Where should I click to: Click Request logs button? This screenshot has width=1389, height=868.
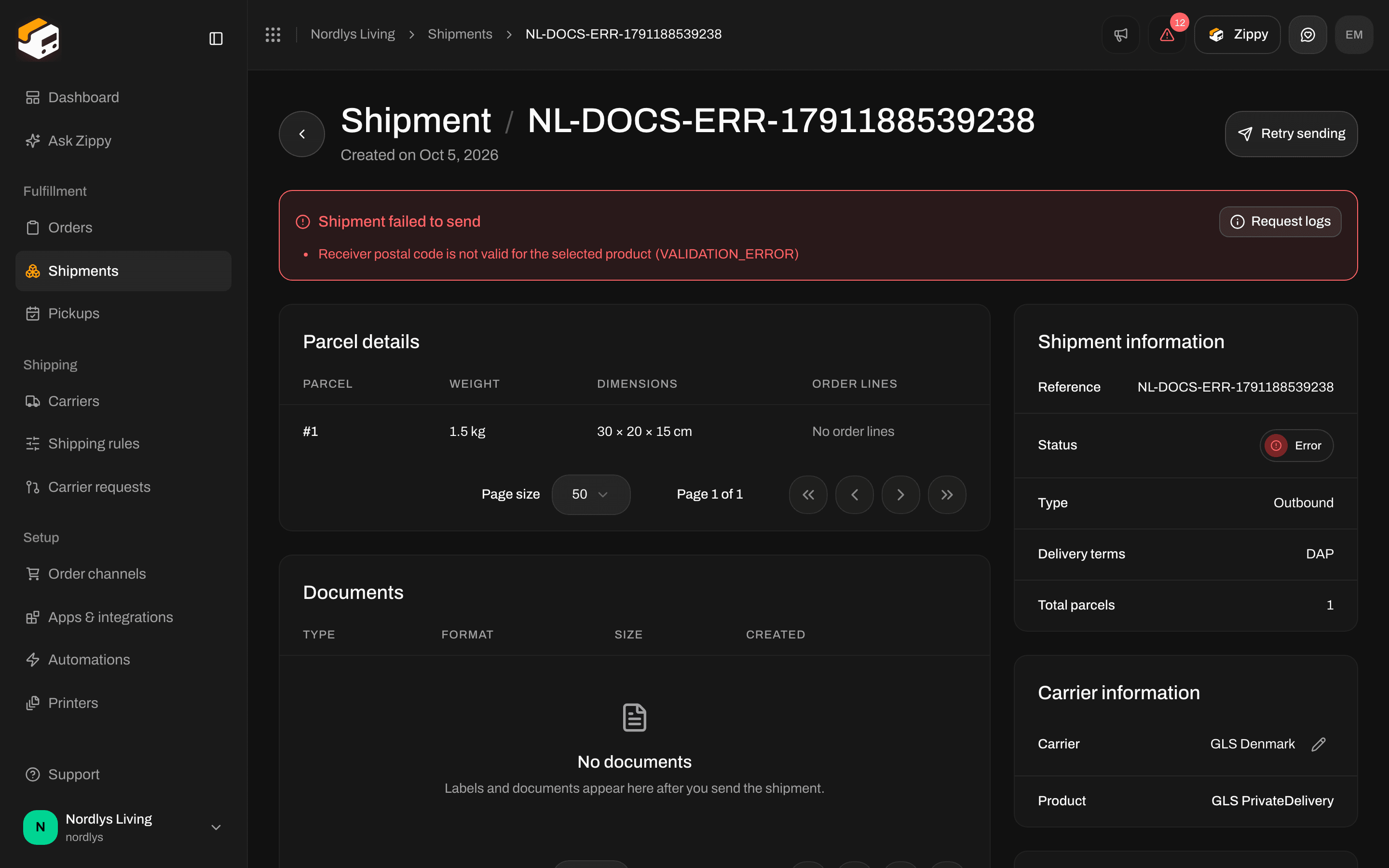[x=1280, y=222]
